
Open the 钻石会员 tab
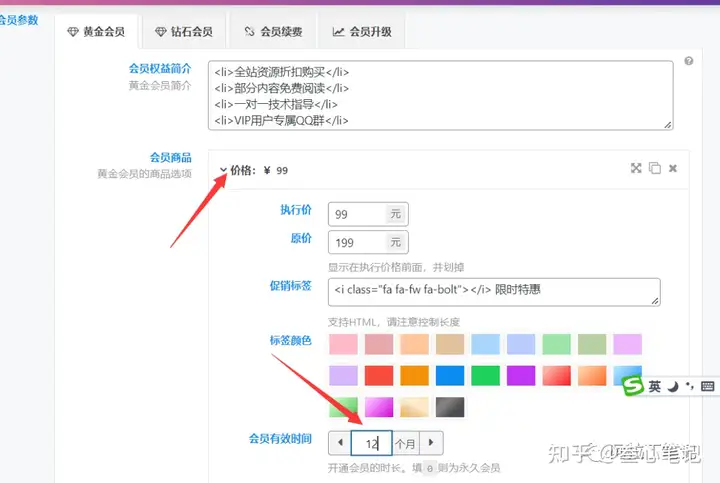point(184,32)
